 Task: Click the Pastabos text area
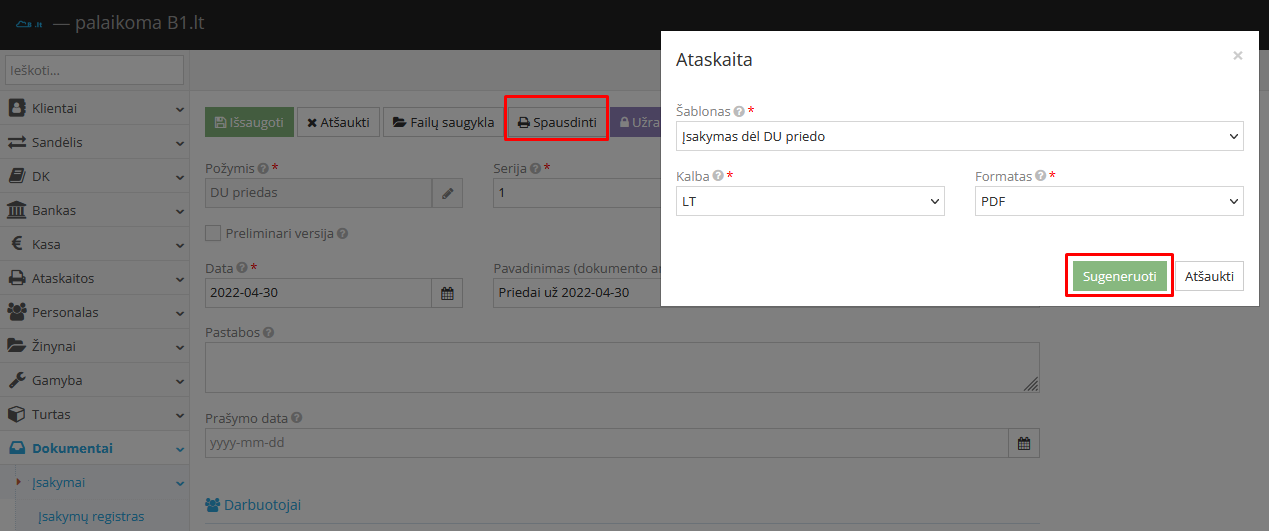[622, 367]
